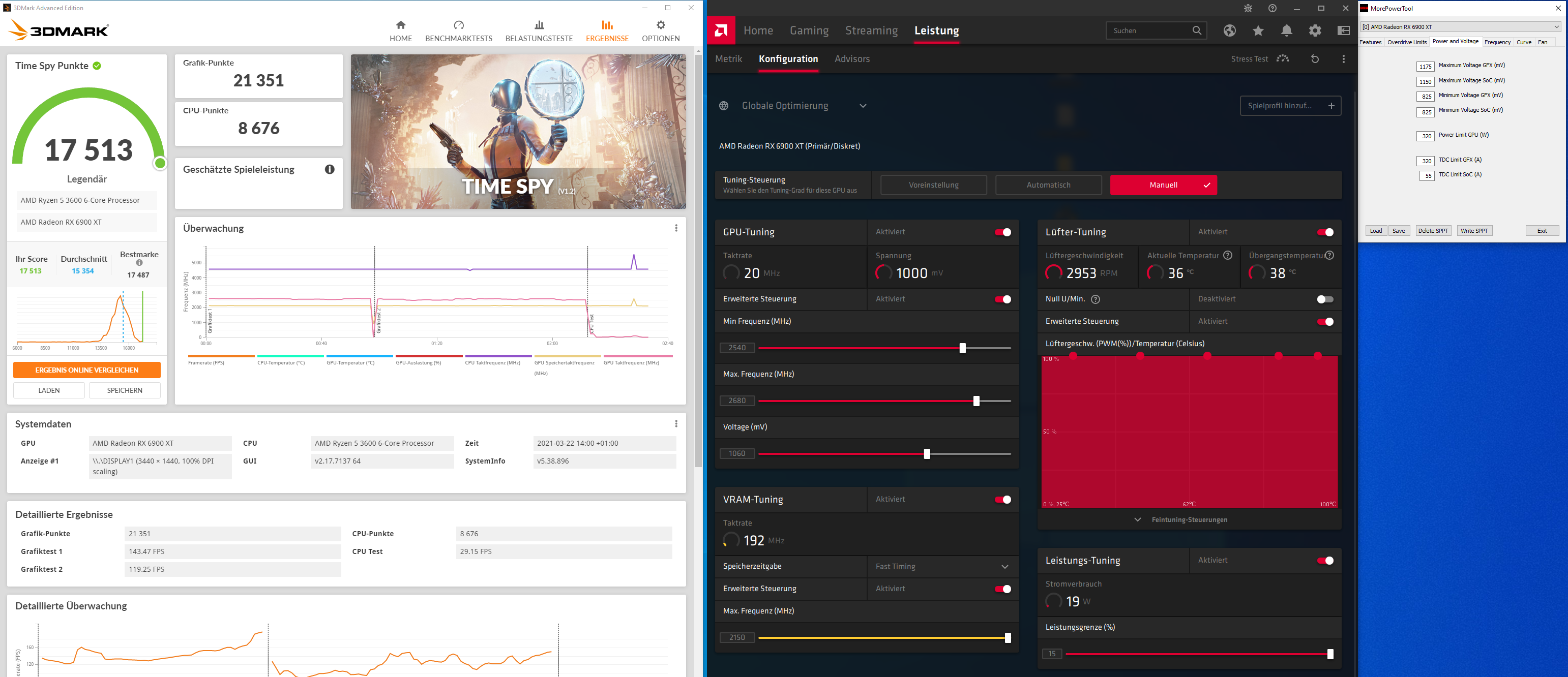1568x677 pixels.
Task: Open the AMD favorites star icon
Action: 1258,30
